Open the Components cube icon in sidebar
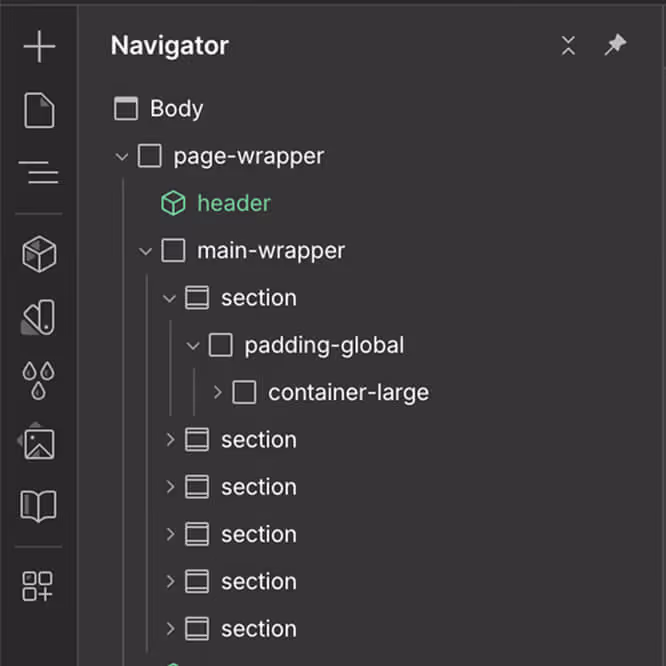This screenshot has height=666, width=666. coord(39,254)
